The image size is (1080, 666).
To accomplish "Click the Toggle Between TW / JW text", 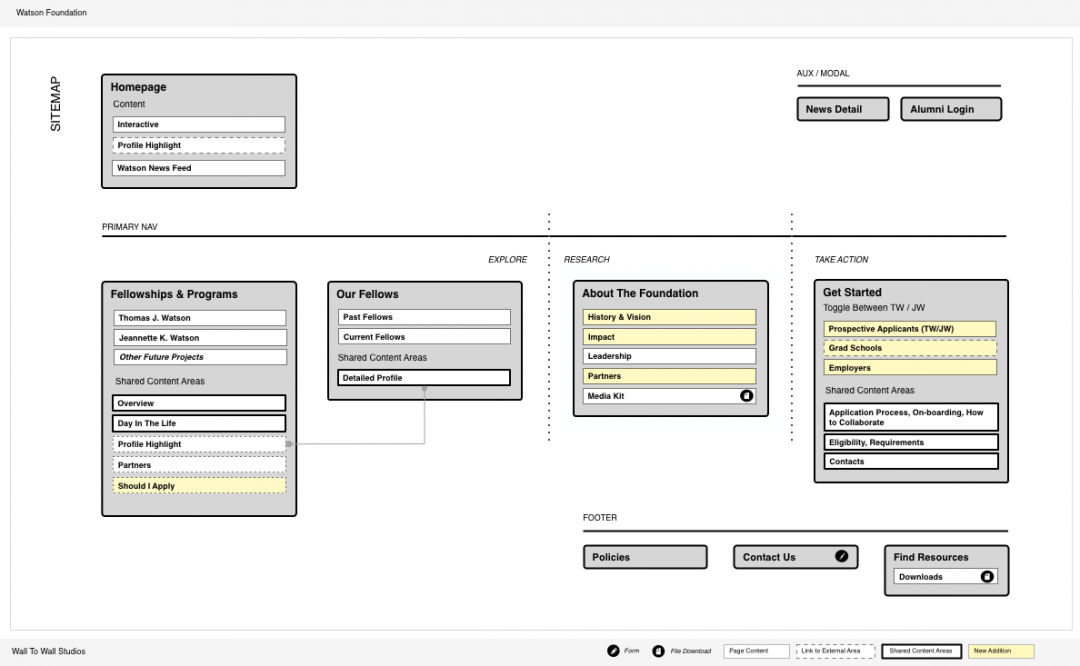I will click(x=874, y=308).
